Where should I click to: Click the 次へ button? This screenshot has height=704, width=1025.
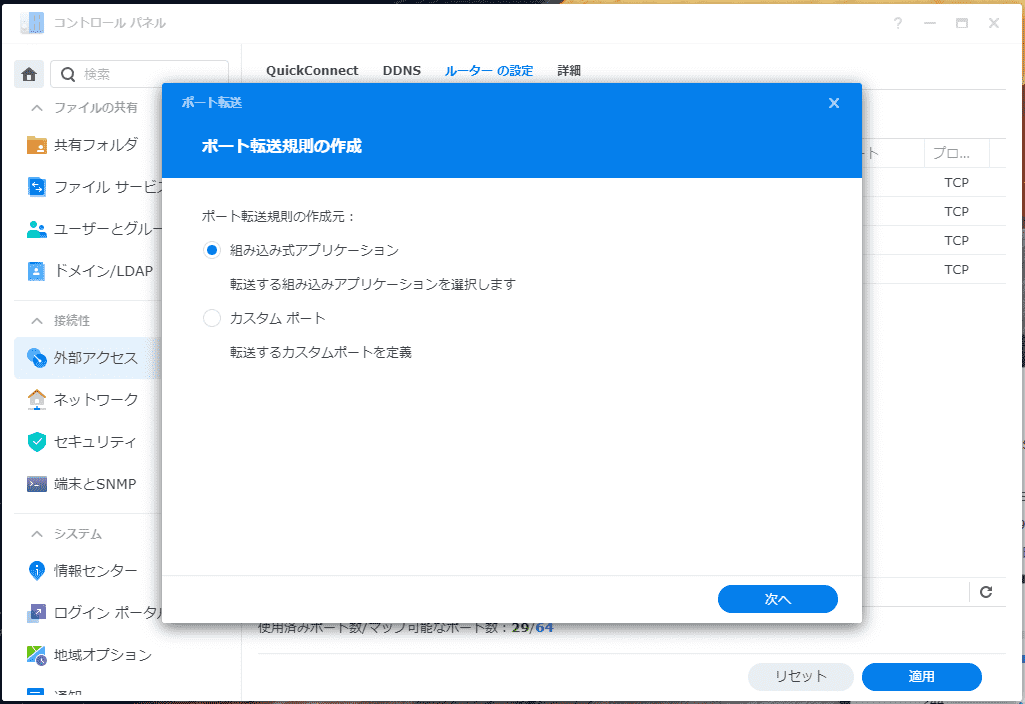(x=777, y=599)
